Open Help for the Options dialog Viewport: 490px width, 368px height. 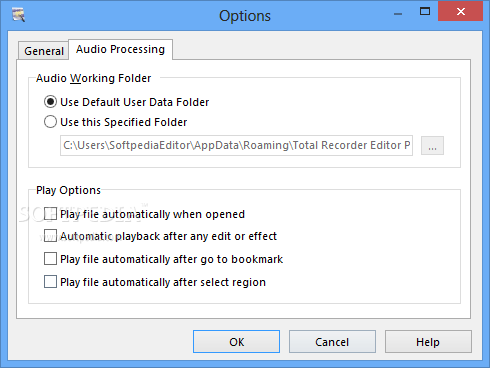tap(428, 342)
